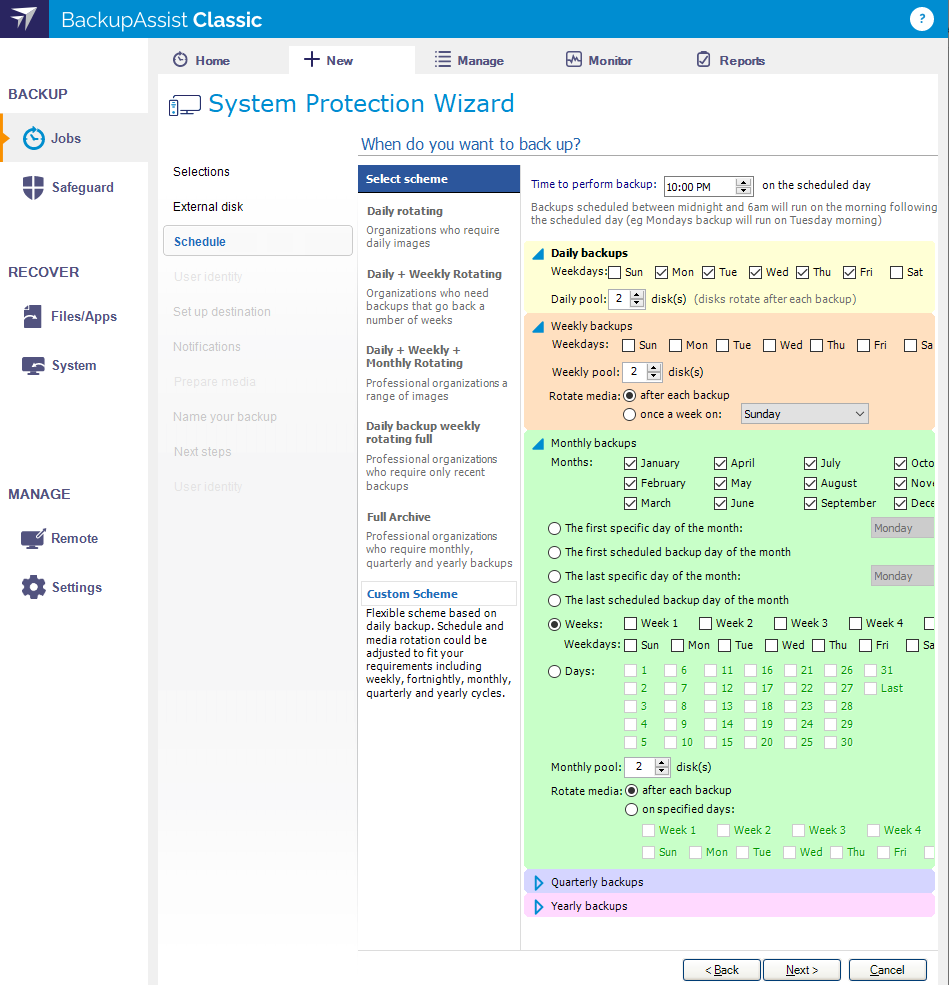Select the External disk wizard step

tap(208, 207)
